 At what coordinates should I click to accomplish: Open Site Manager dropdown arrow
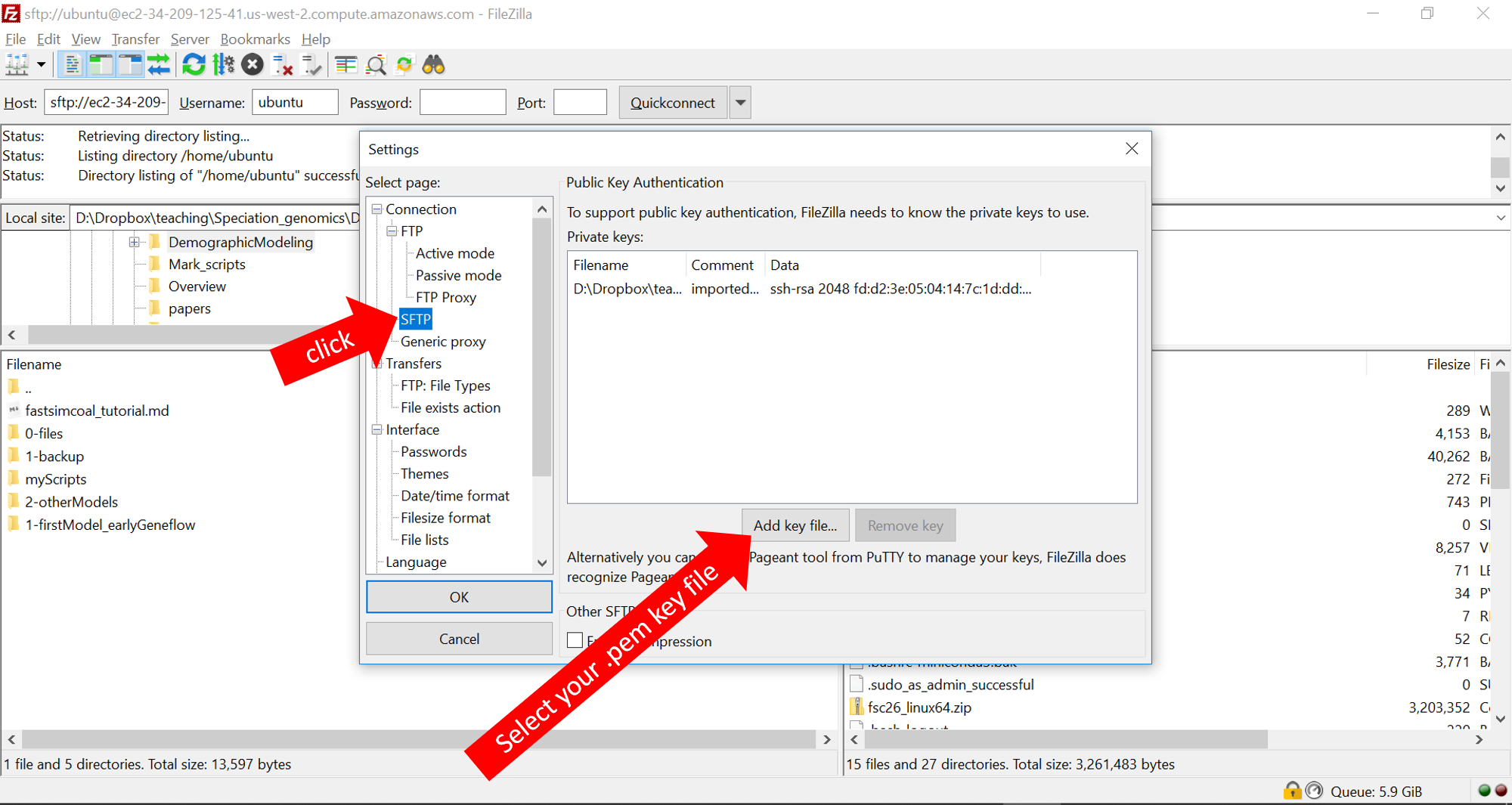(41, 65)
